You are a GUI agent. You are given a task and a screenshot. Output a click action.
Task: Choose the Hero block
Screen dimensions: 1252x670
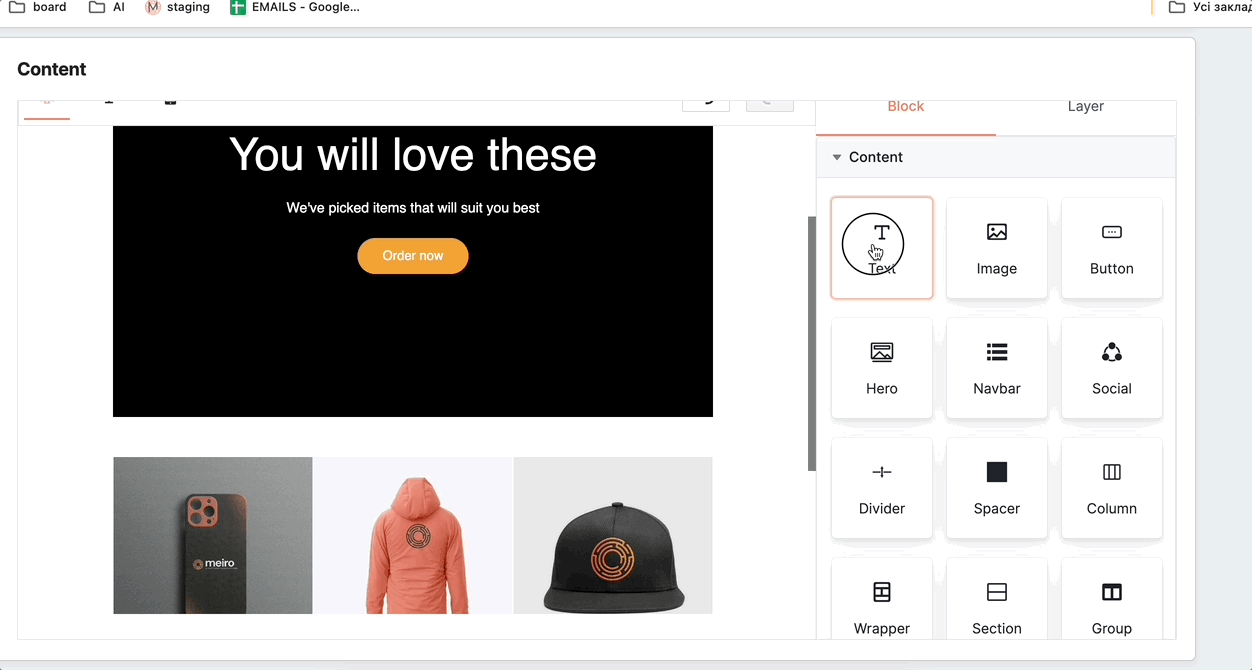tap(881, 367)
